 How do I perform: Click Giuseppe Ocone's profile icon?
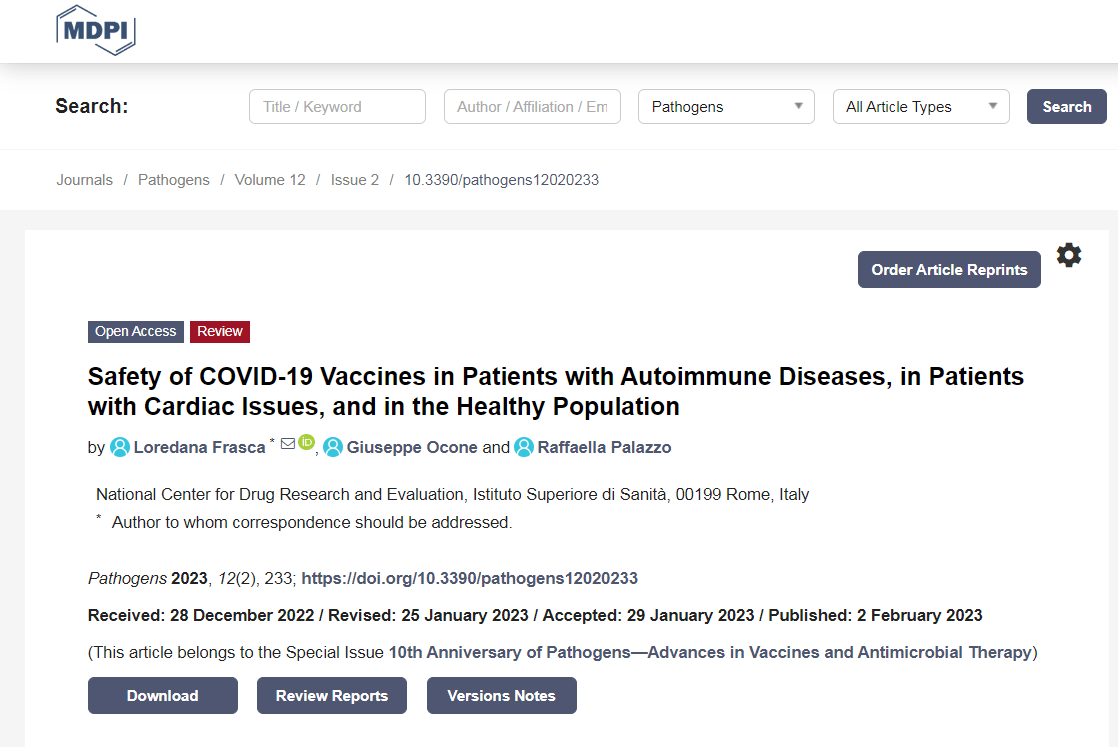[x=333, y=447]
